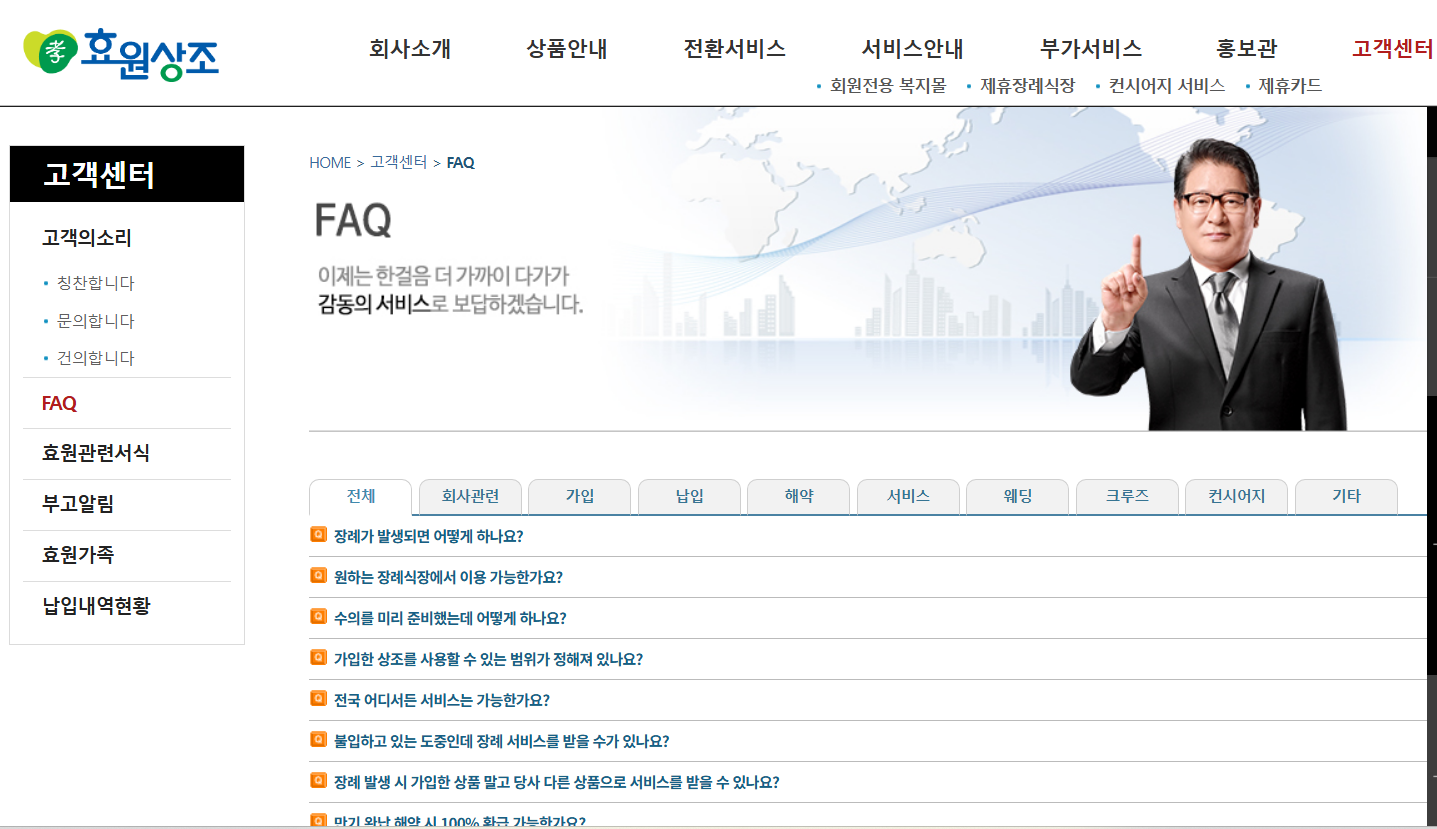Open 상품안내 main menu

pyautogui.click(x=567, y=49)
